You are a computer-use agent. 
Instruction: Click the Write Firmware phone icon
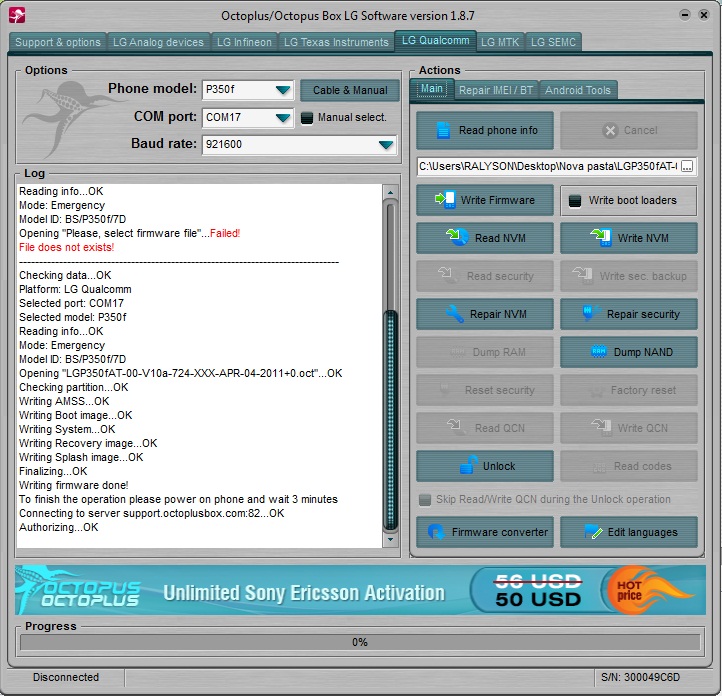(445, 200)
